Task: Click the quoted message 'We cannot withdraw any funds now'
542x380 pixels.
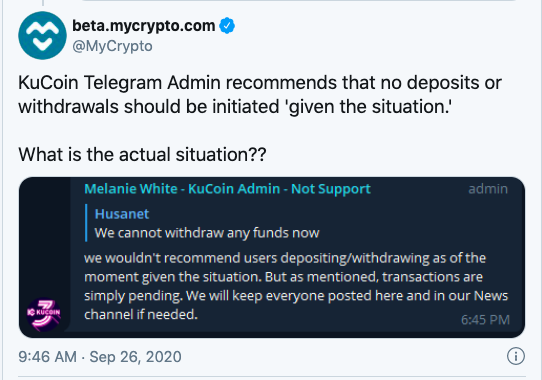Action: pos(207,233)
